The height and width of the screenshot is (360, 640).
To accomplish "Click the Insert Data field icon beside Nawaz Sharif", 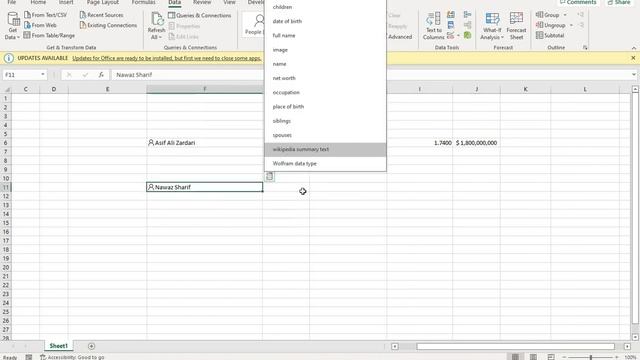I will tap(269, 176).
